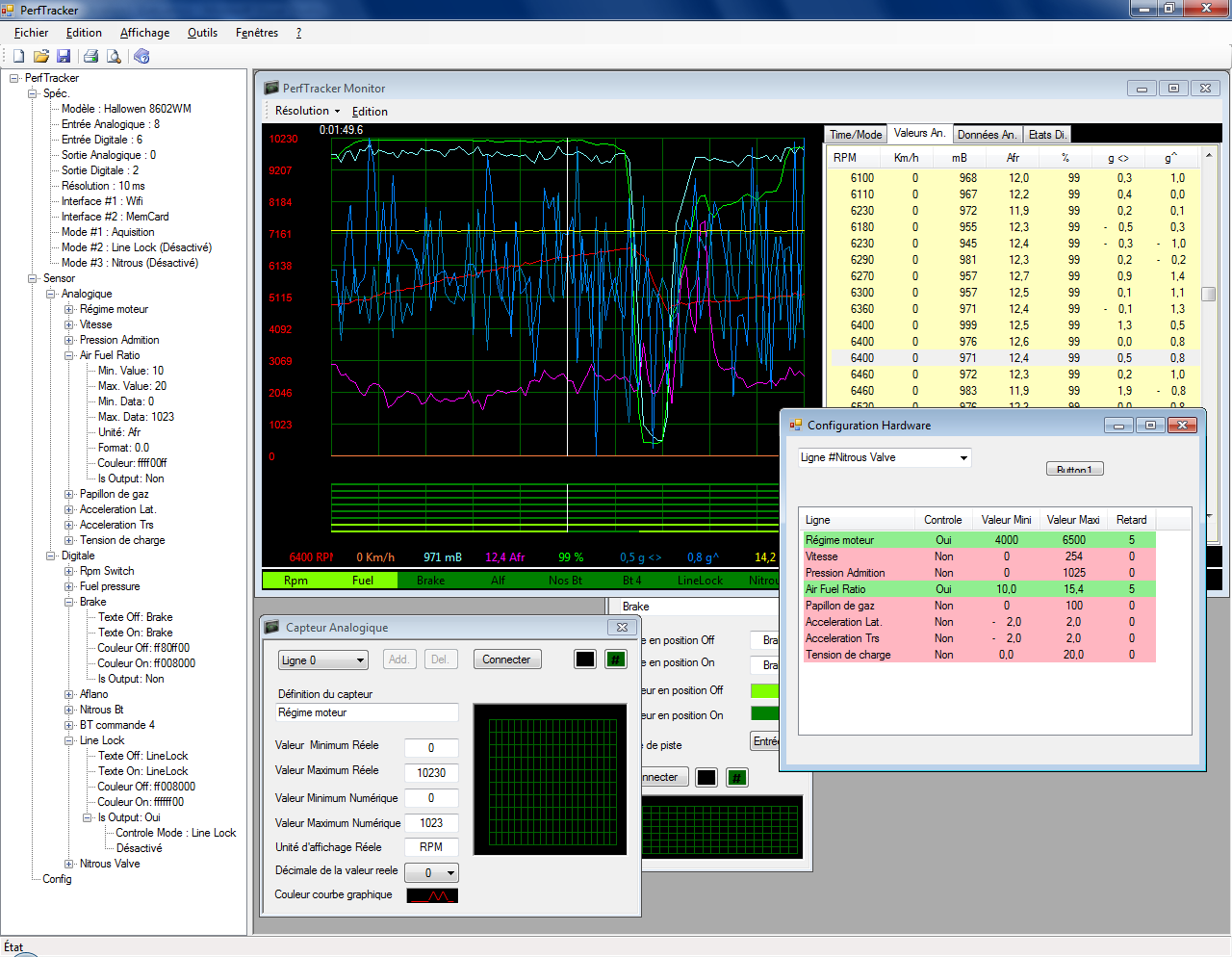Open the Fenêtres menu
The image size is (1232, 957).
coord(257,33)
